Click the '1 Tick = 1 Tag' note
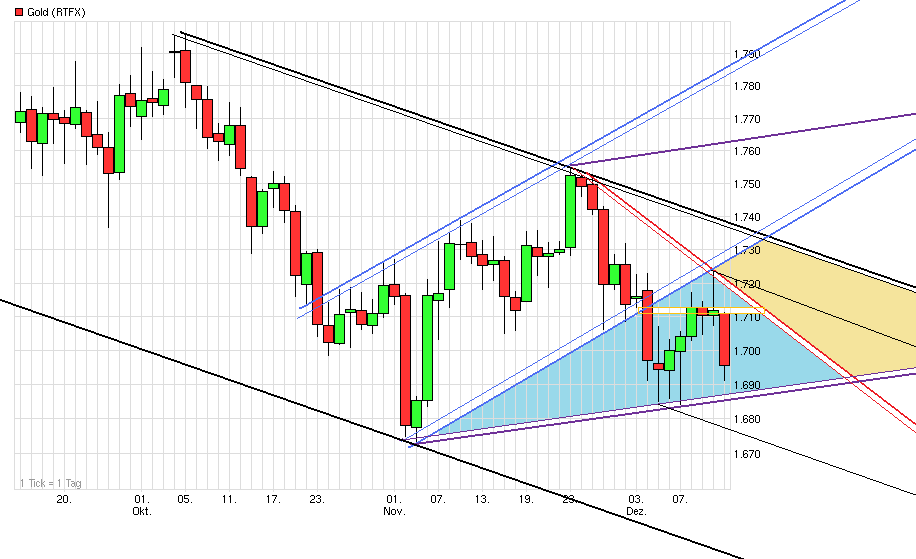This screenshot has width=916, height=559. point(50,483)
